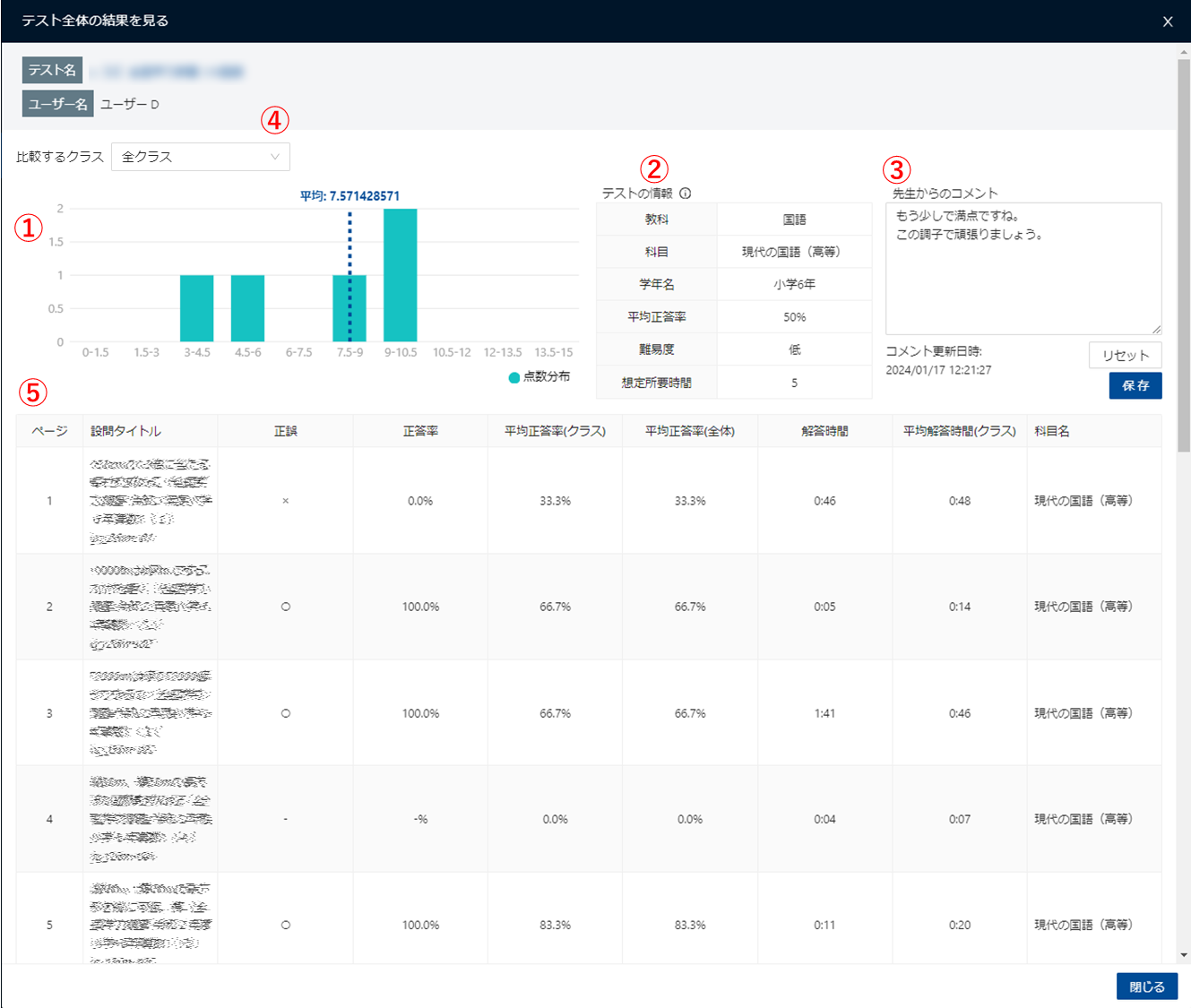Click the 9-10.5 bar in the chart
The width and height of the screenshot is (1191, 1008).
401,275
